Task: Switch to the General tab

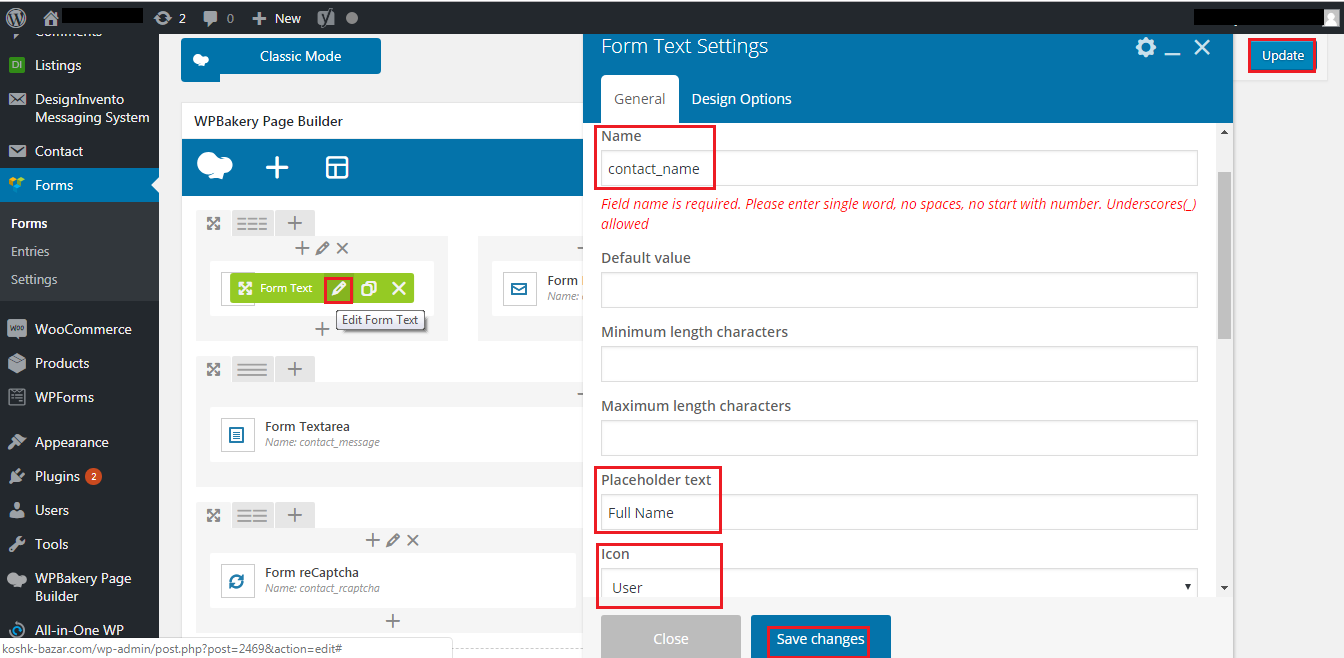Action: 640,99
